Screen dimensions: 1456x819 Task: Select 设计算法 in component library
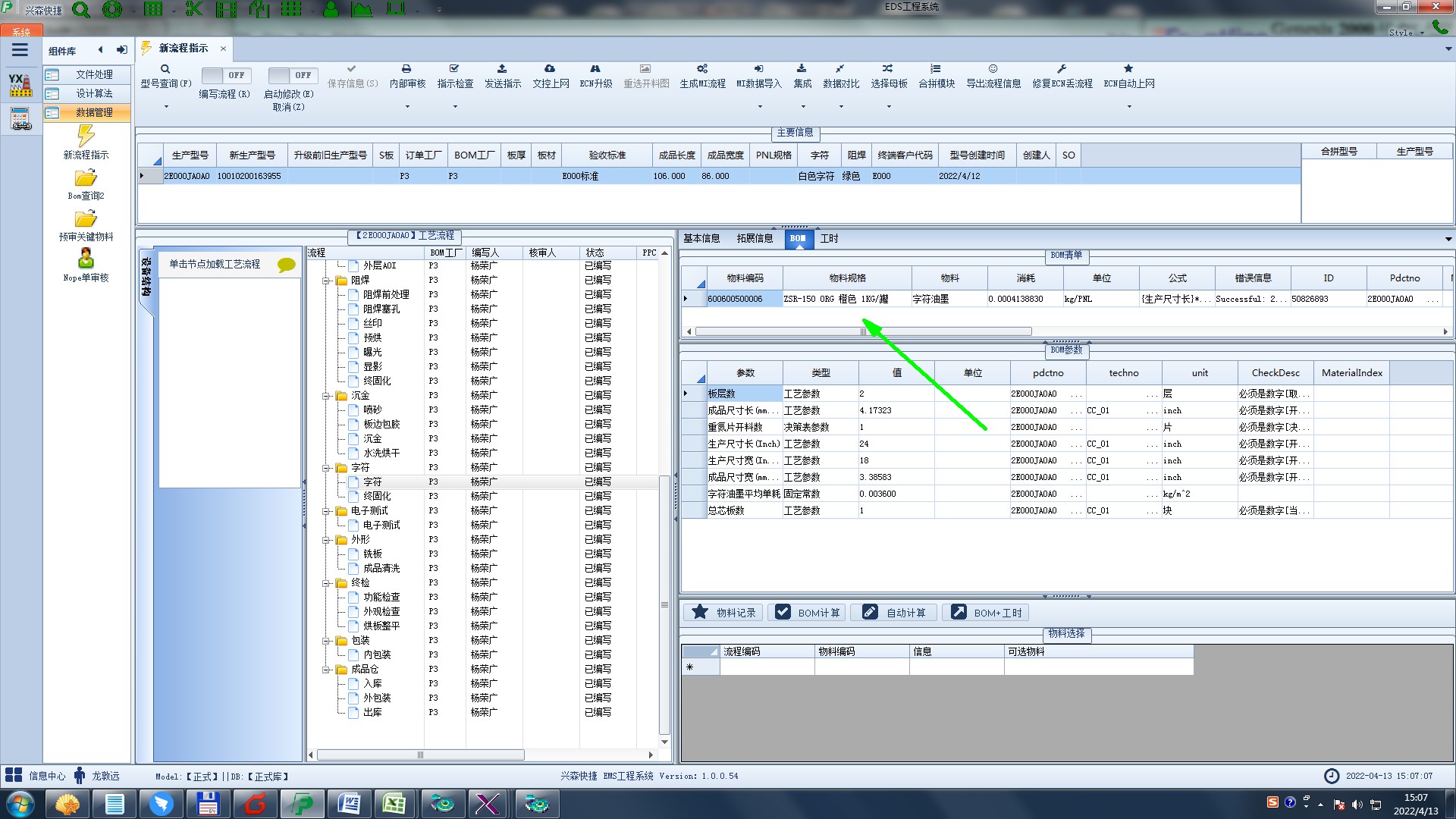click(86, 93)
